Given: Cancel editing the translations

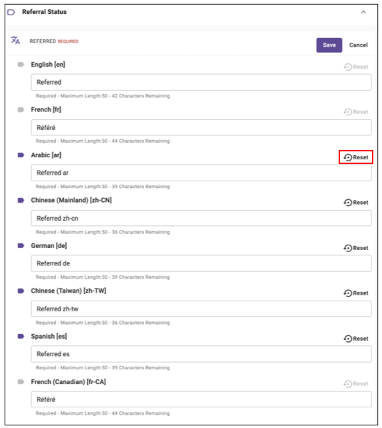Looking at the screenshot, I should point(358,45).
